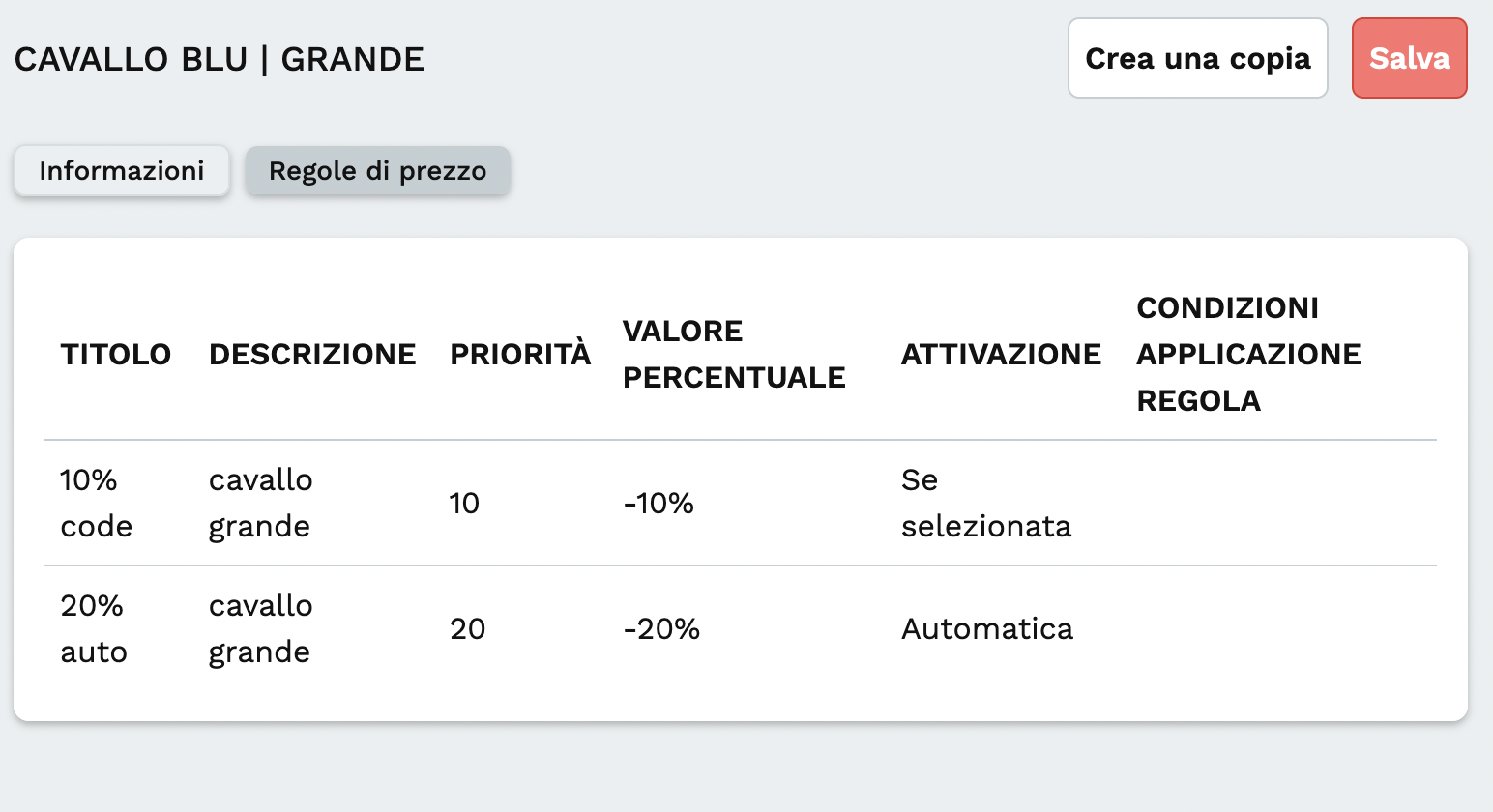
Task: Open the Regole di prezzo tab
Action: tap(377, 171)
